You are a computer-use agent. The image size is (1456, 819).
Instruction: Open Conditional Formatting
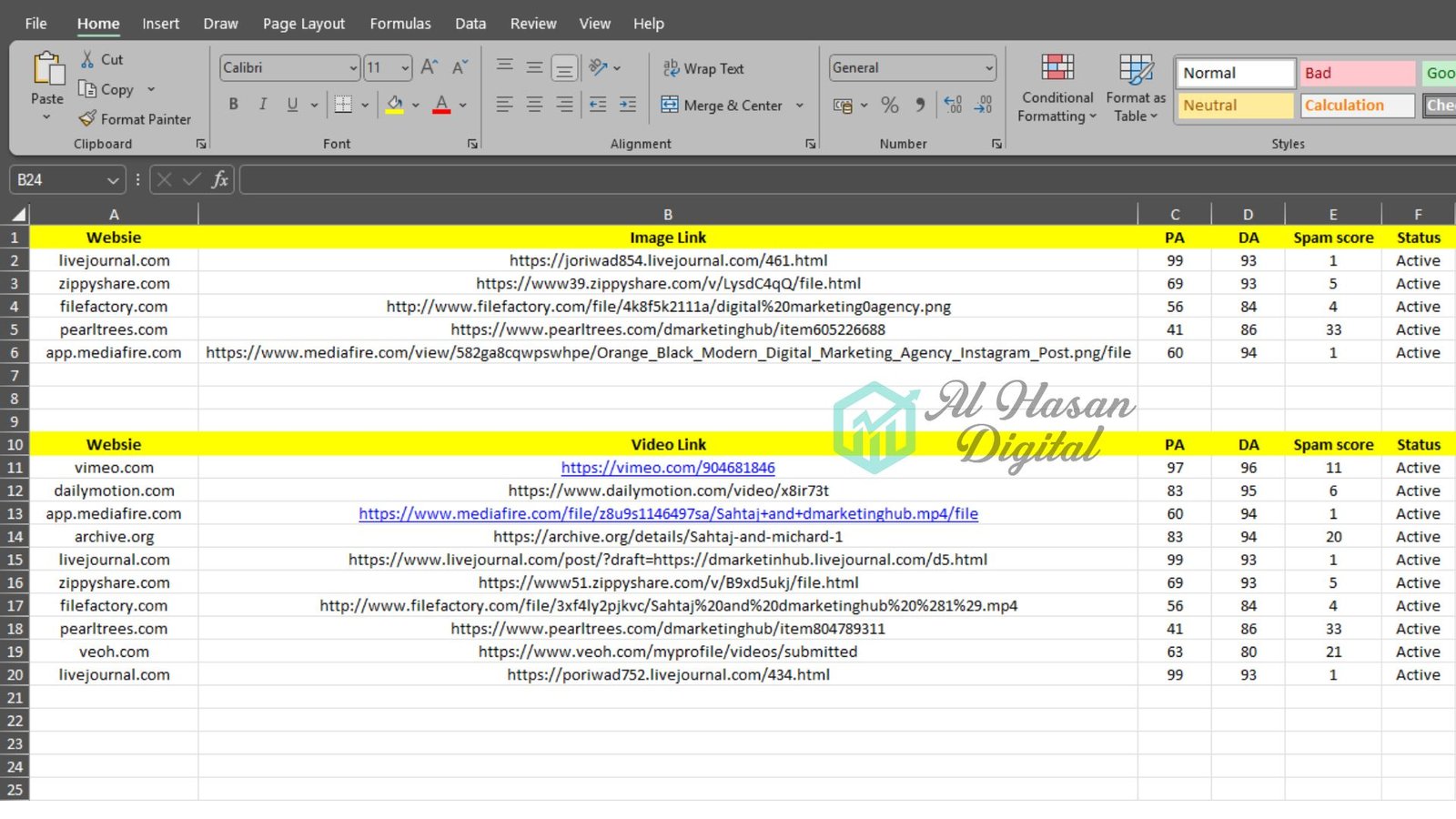pyautogui.click(x=1057, y=87)
